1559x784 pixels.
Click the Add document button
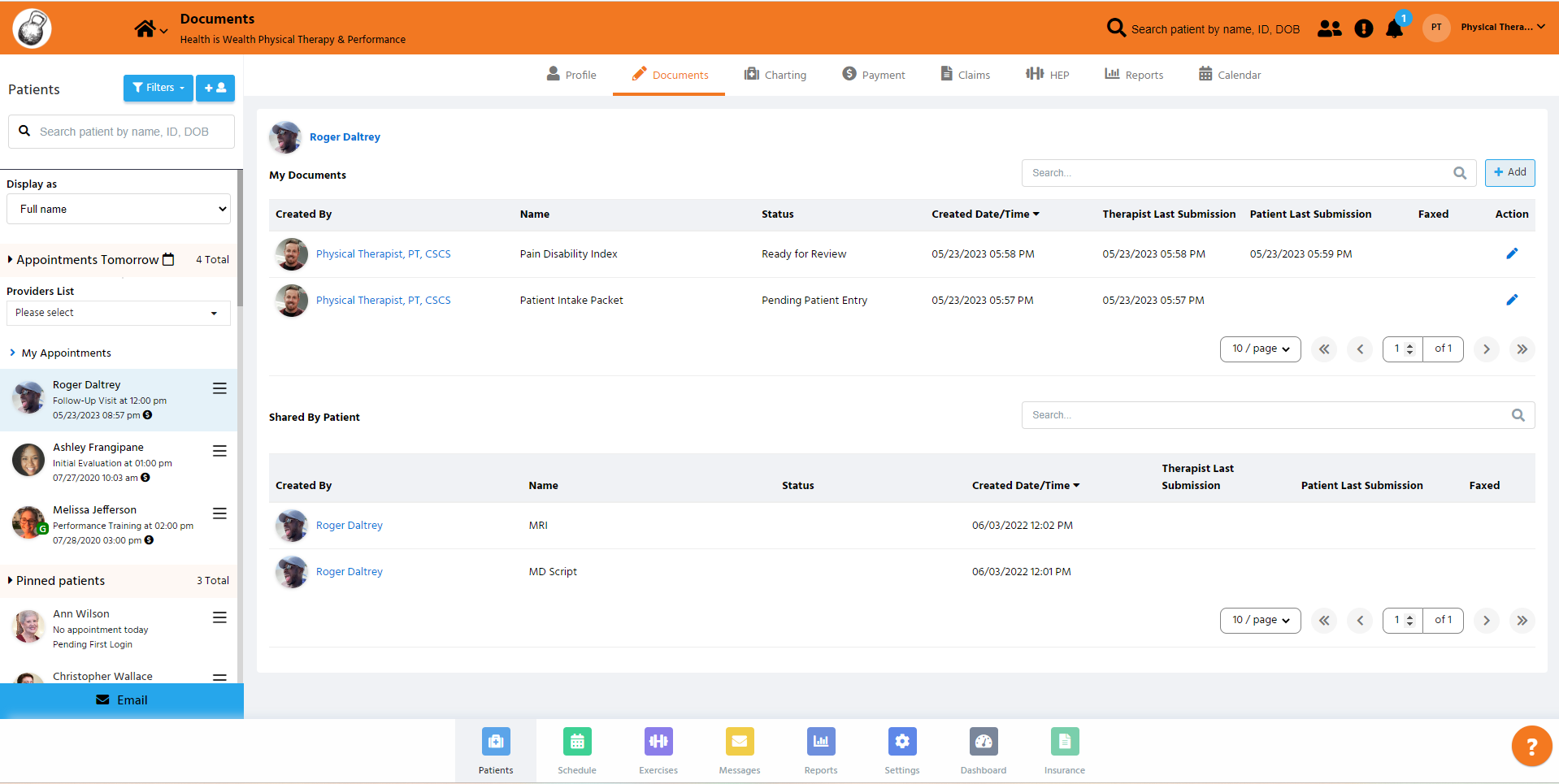pyautogui.click(x=1510, y=172)
